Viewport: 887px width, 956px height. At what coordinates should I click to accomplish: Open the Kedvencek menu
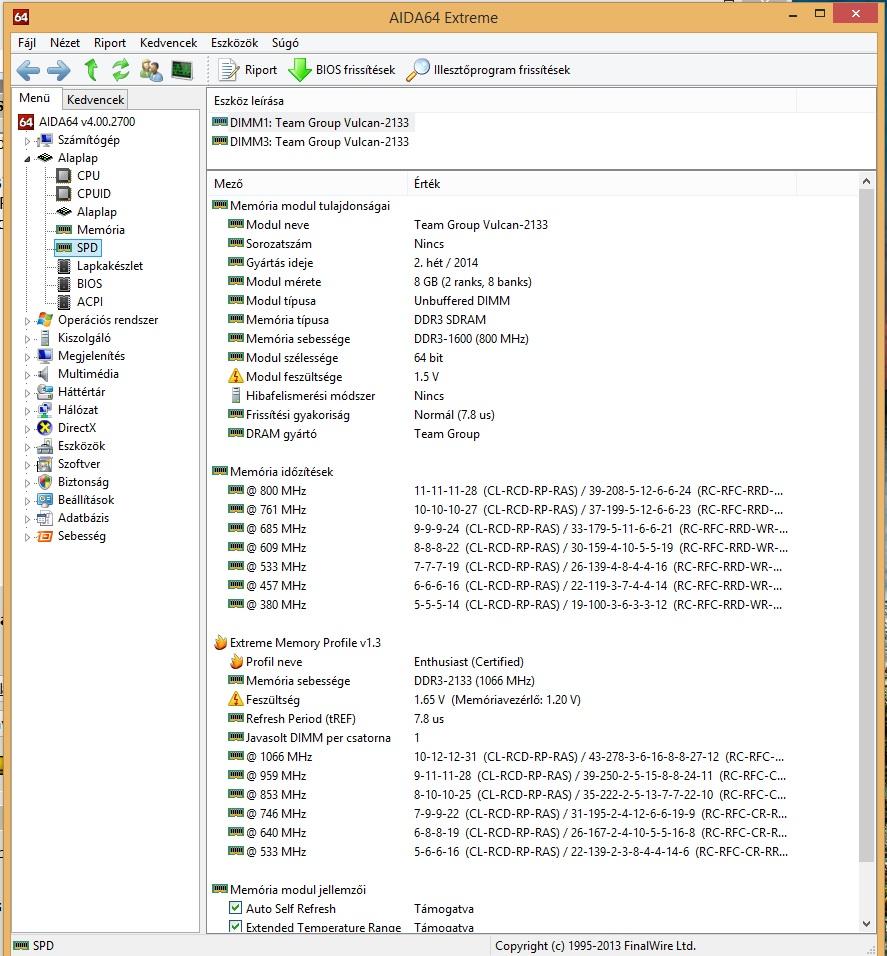[x=168, y=43]
